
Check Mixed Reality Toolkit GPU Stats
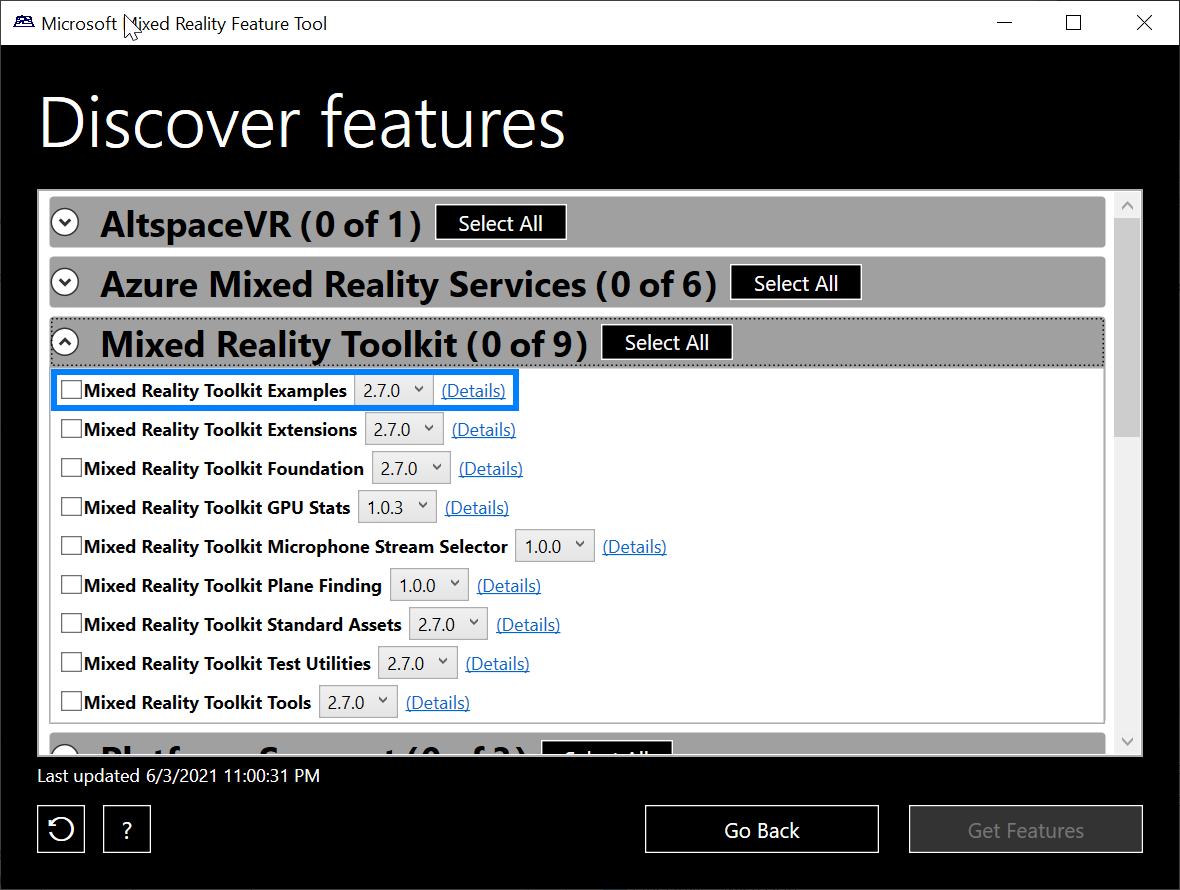[x=71, y=506]
